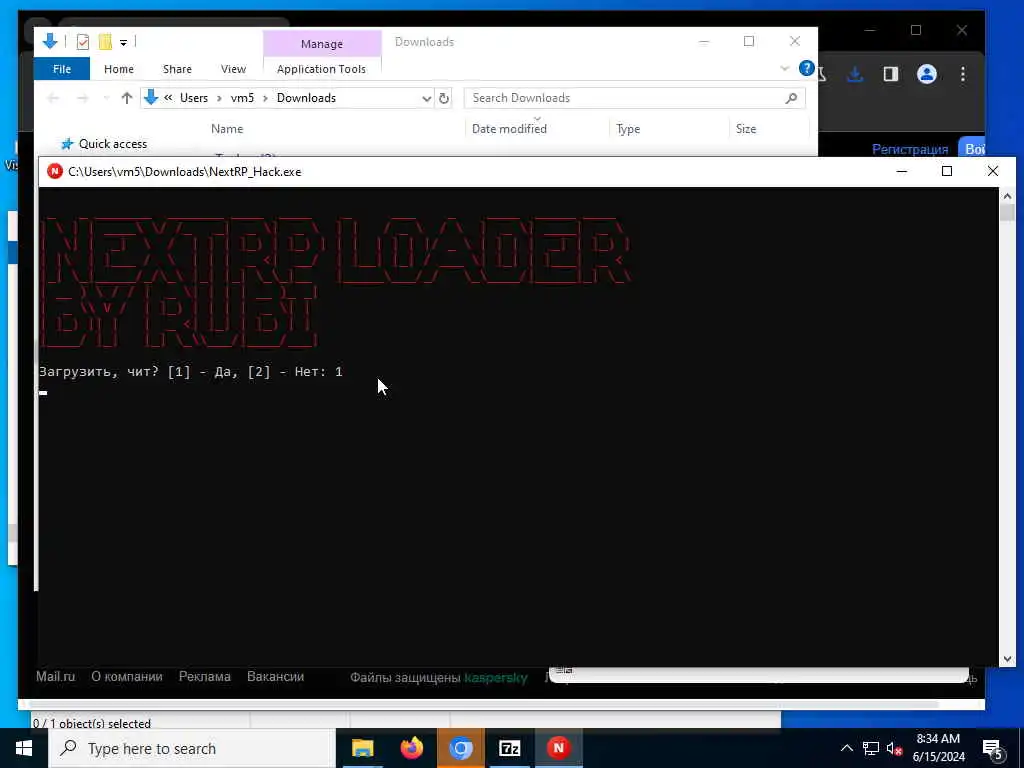Screen dimensions: 1024x768
Task: Open the recent locations dropdown arrow
Action: (106, 98)
